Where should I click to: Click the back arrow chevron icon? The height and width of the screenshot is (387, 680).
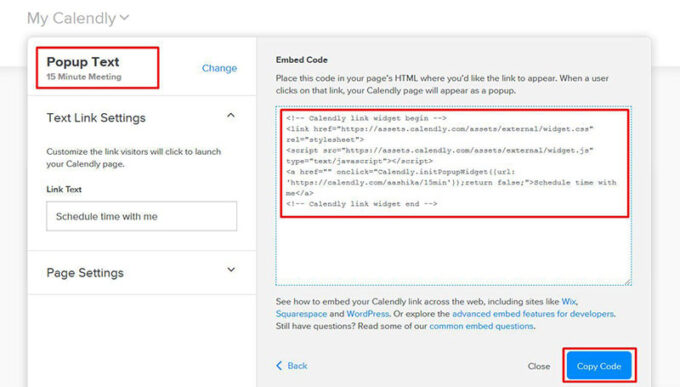tap(279, 366)
